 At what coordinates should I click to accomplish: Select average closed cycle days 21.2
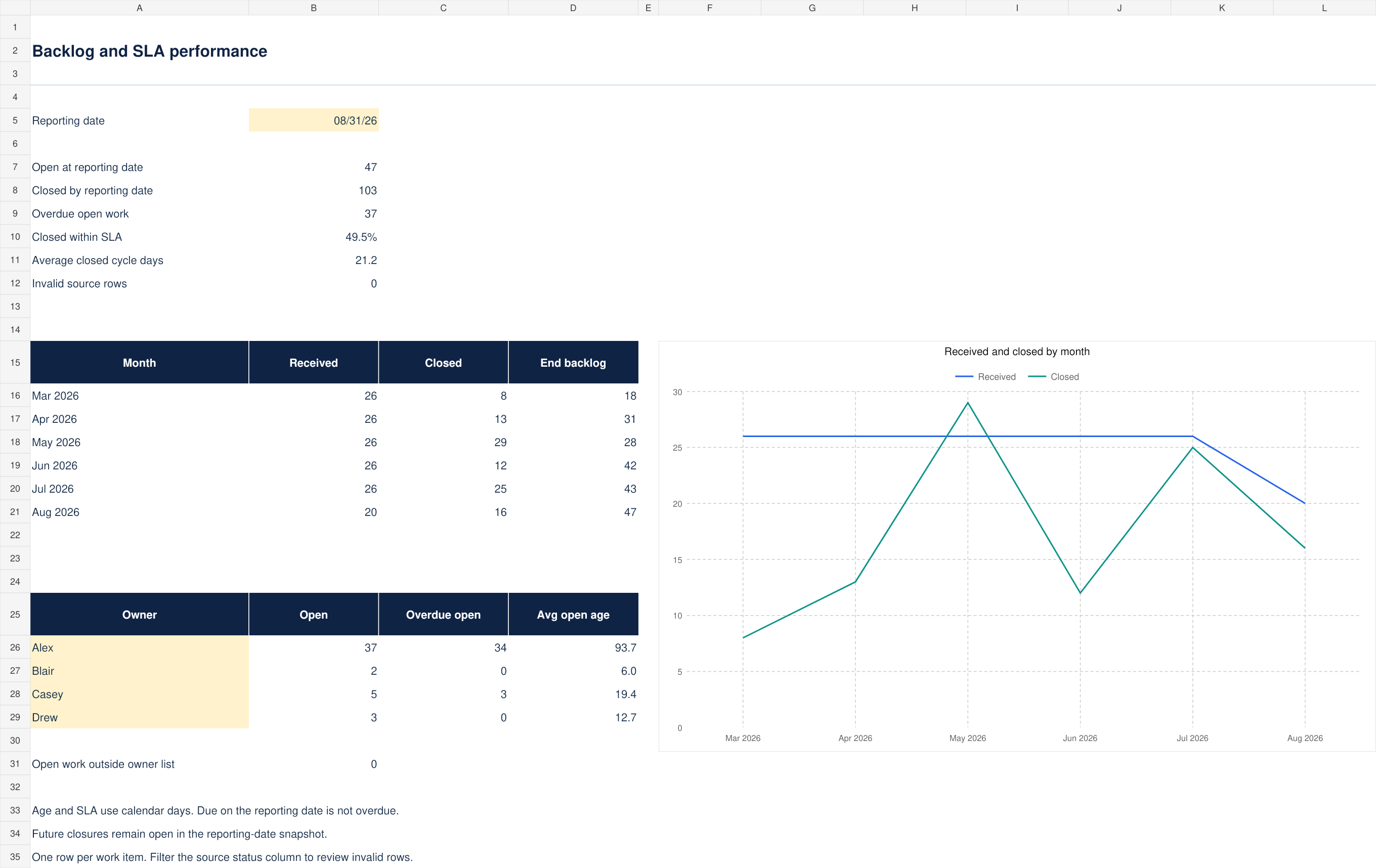pos(313,260)
